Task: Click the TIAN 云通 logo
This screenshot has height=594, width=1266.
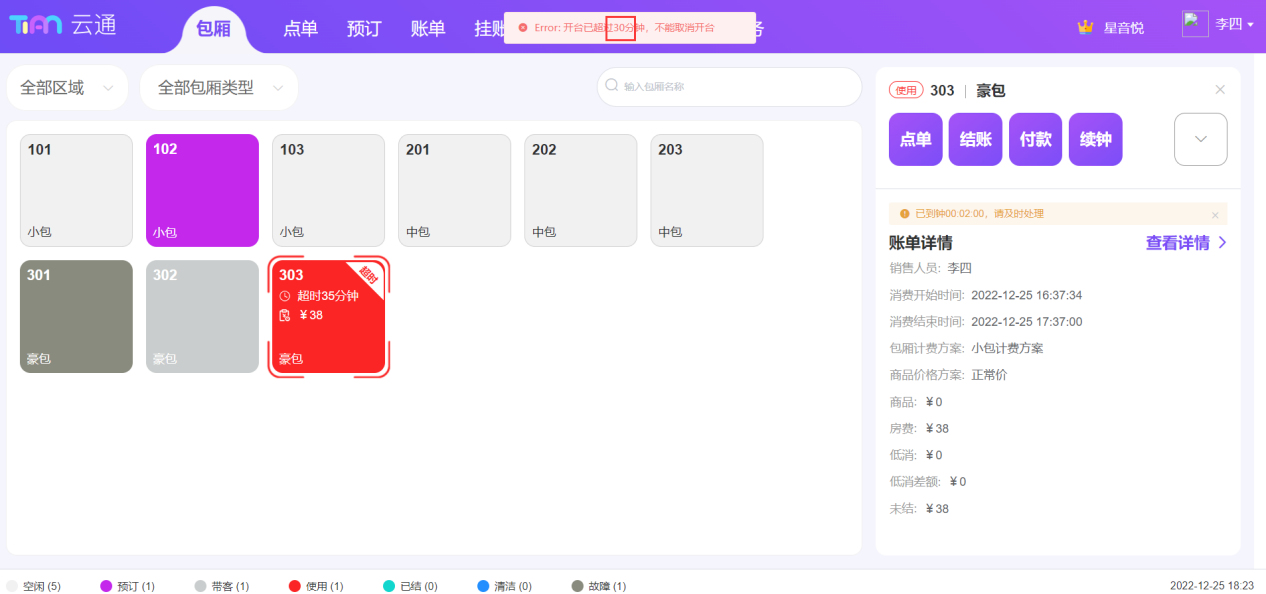Action: point(63,26)
